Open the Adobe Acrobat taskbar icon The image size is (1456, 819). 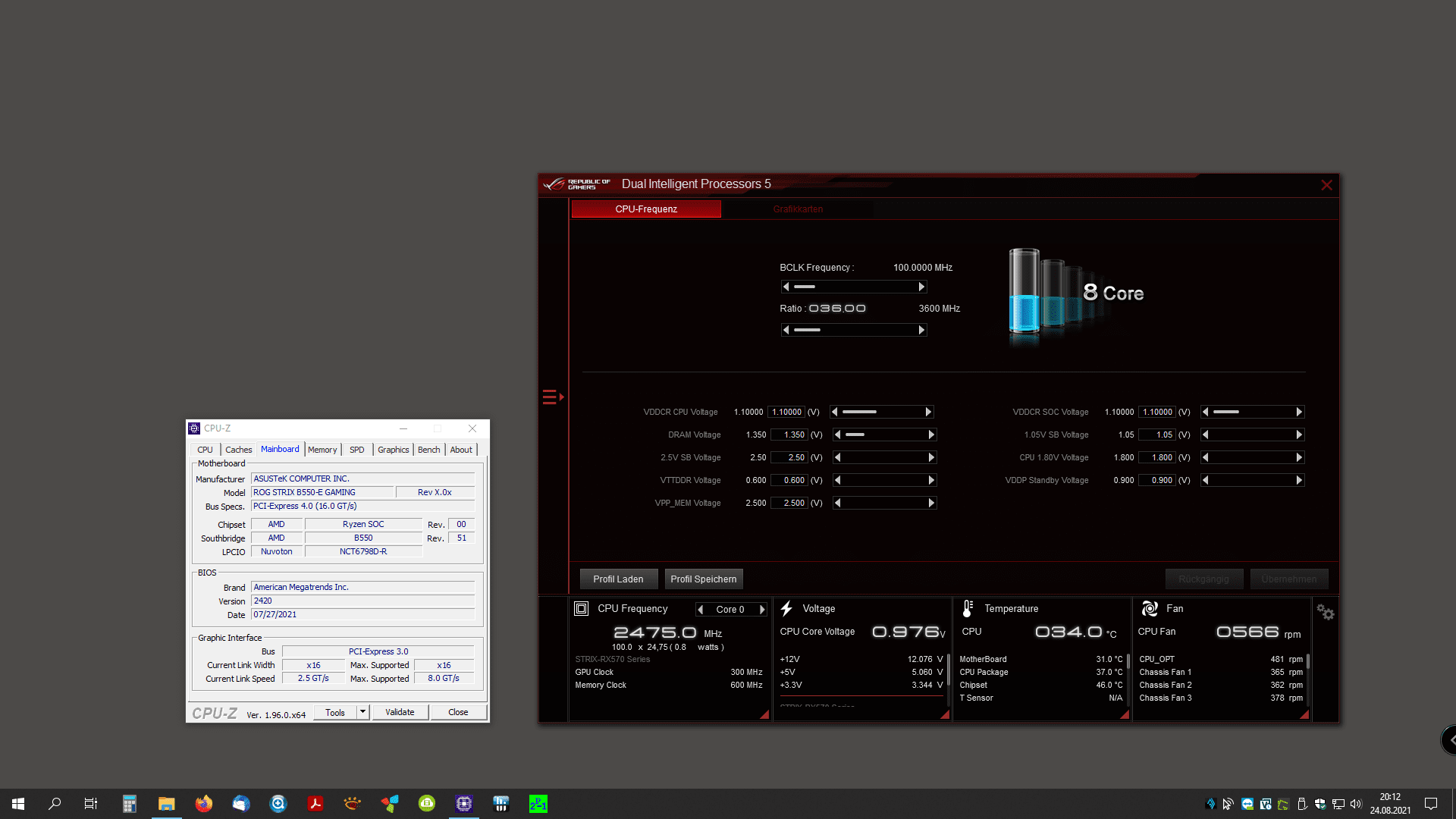pos(315,804)
